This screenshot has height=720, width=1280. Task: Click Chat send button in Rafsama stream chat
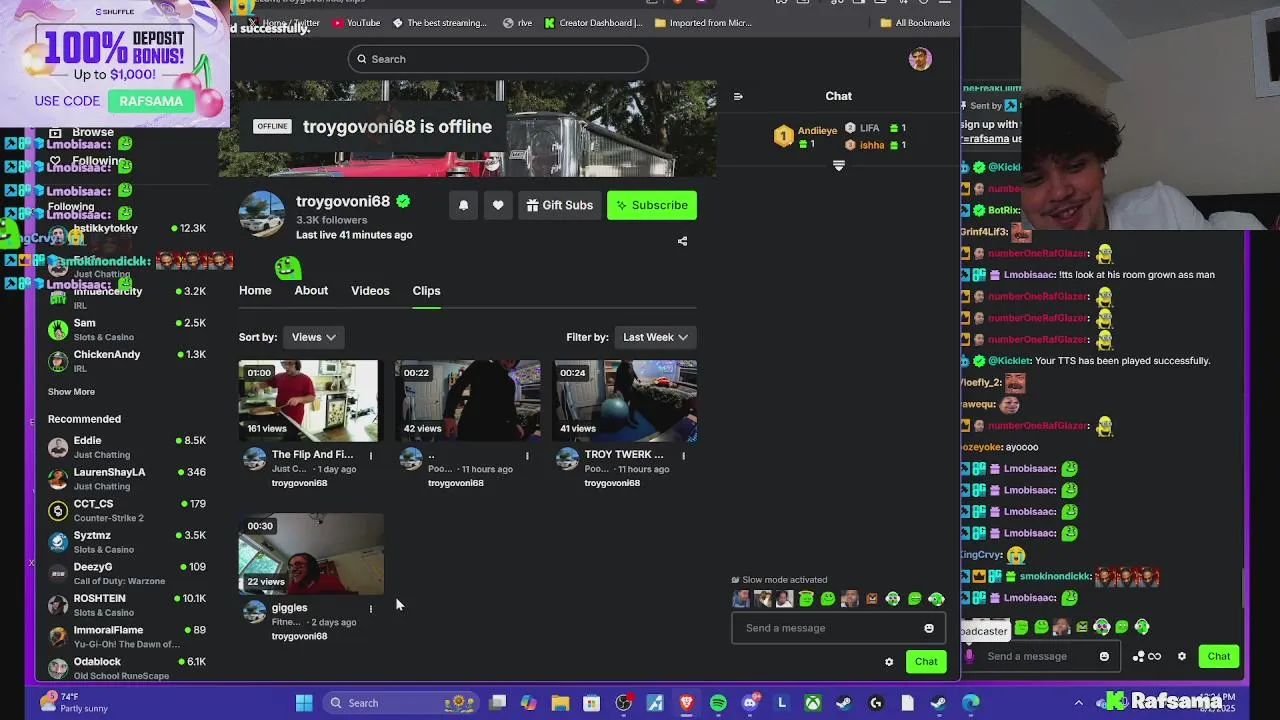pos(1218,656)
